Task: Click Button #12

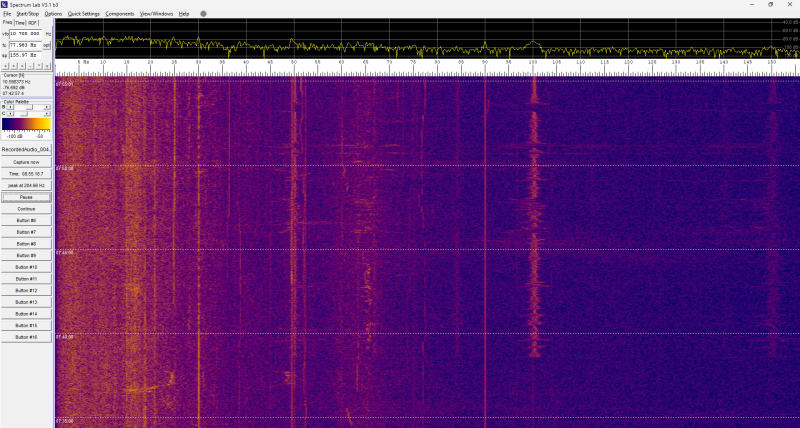Action: [26, 290]
